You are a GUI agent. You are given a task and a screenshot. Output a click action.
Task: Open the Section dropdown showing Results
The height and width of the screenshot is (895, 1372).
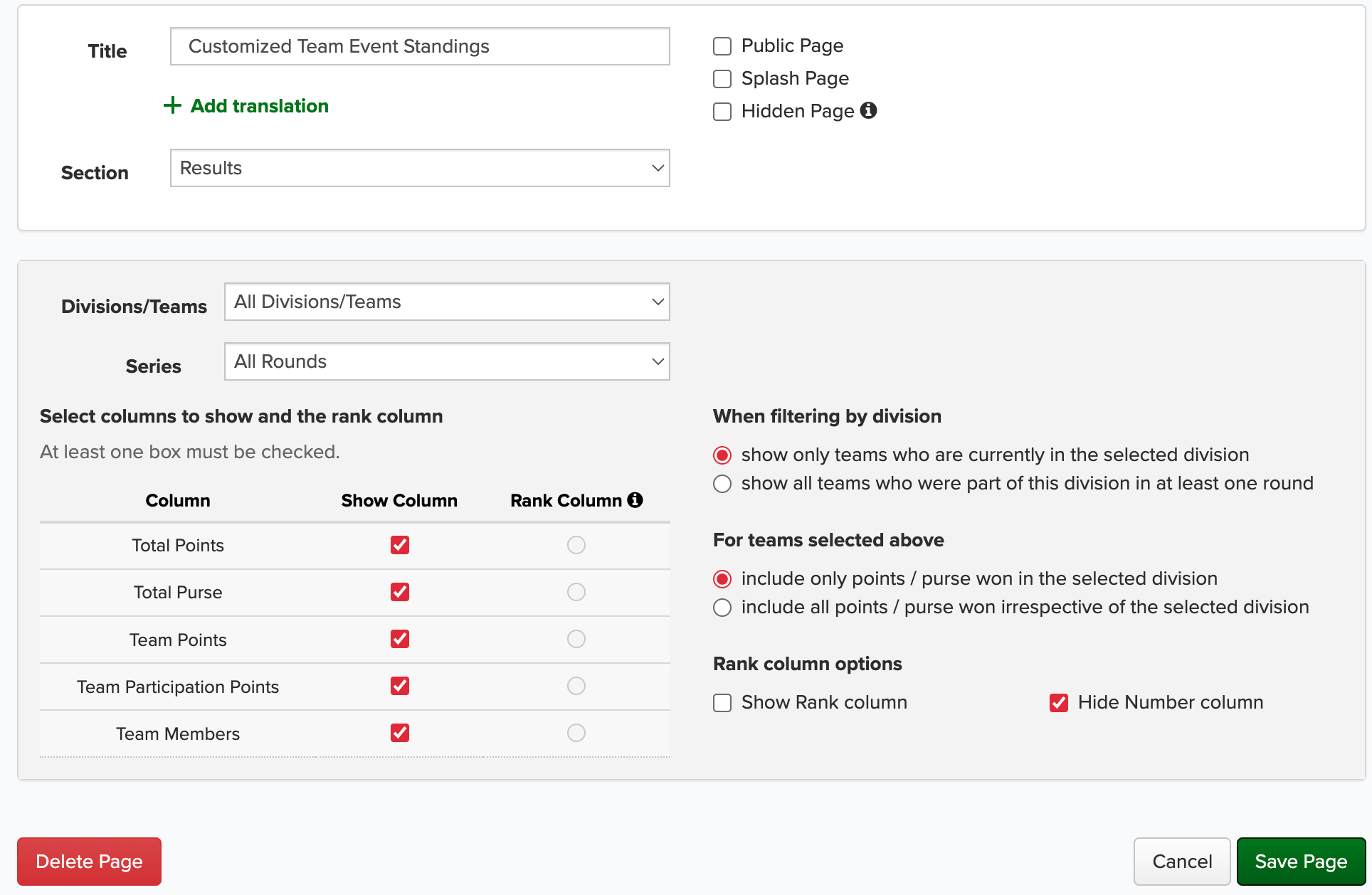tap(420, 168)
